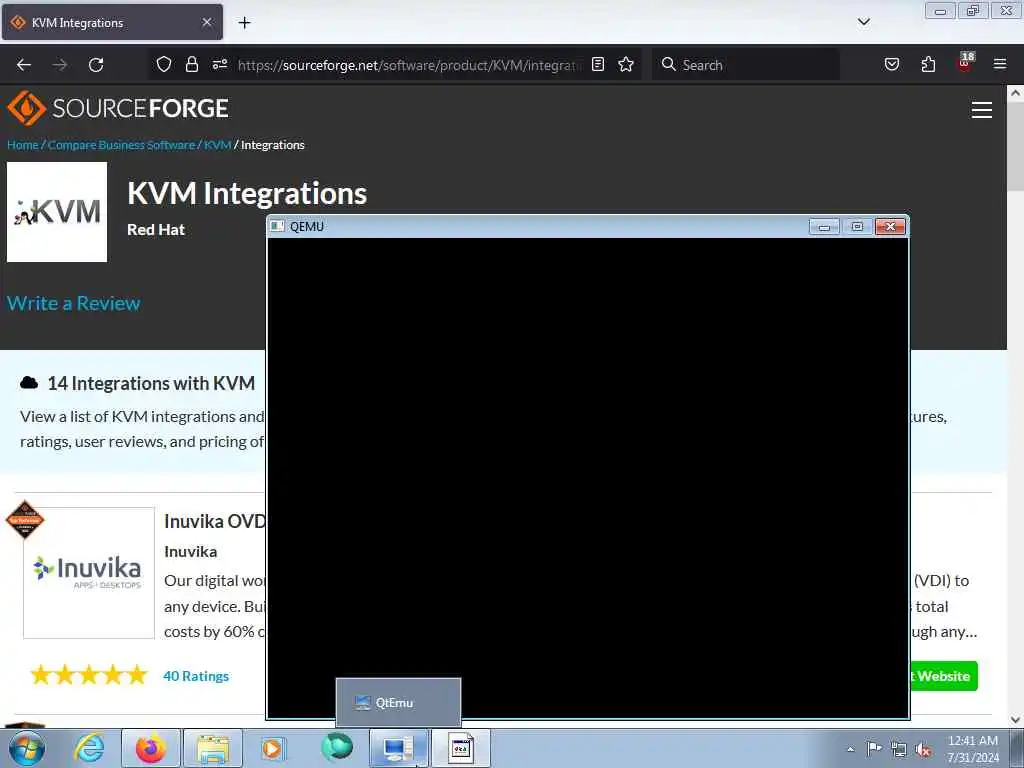Open the 40 Ratings link
1024x768 pixels.
(196, 676)
